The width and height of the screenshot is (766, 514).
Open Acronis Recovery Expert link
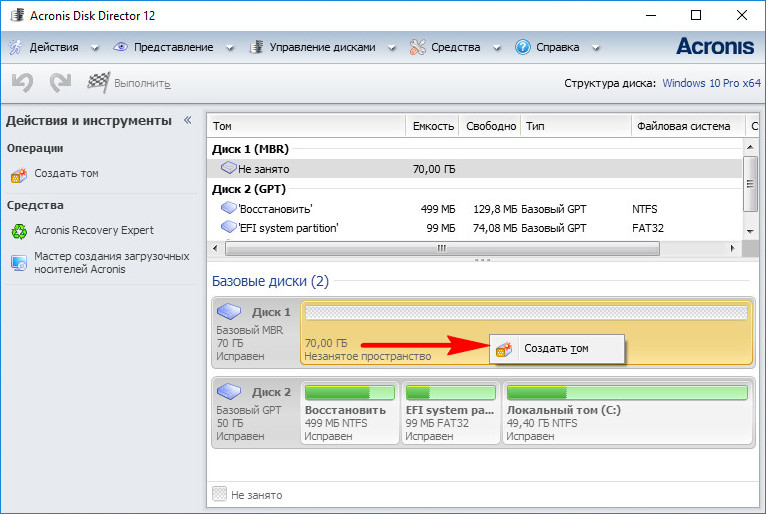point(94,230)
